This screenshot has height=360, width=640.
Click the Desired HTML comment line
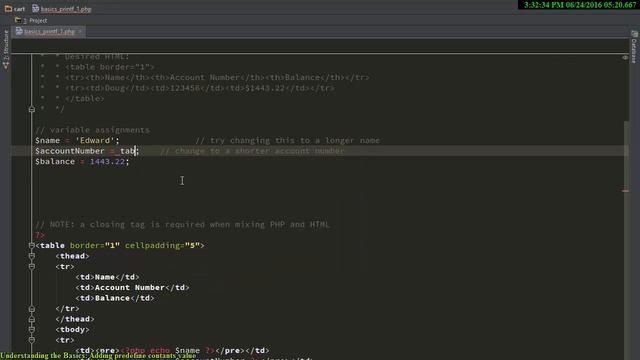[x=97, y=57]
